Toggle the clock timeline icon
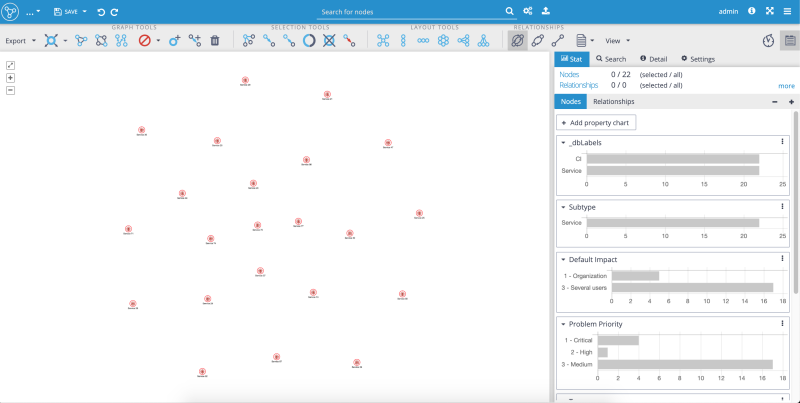This screenshot has height=403, width=800. (768, 41)
